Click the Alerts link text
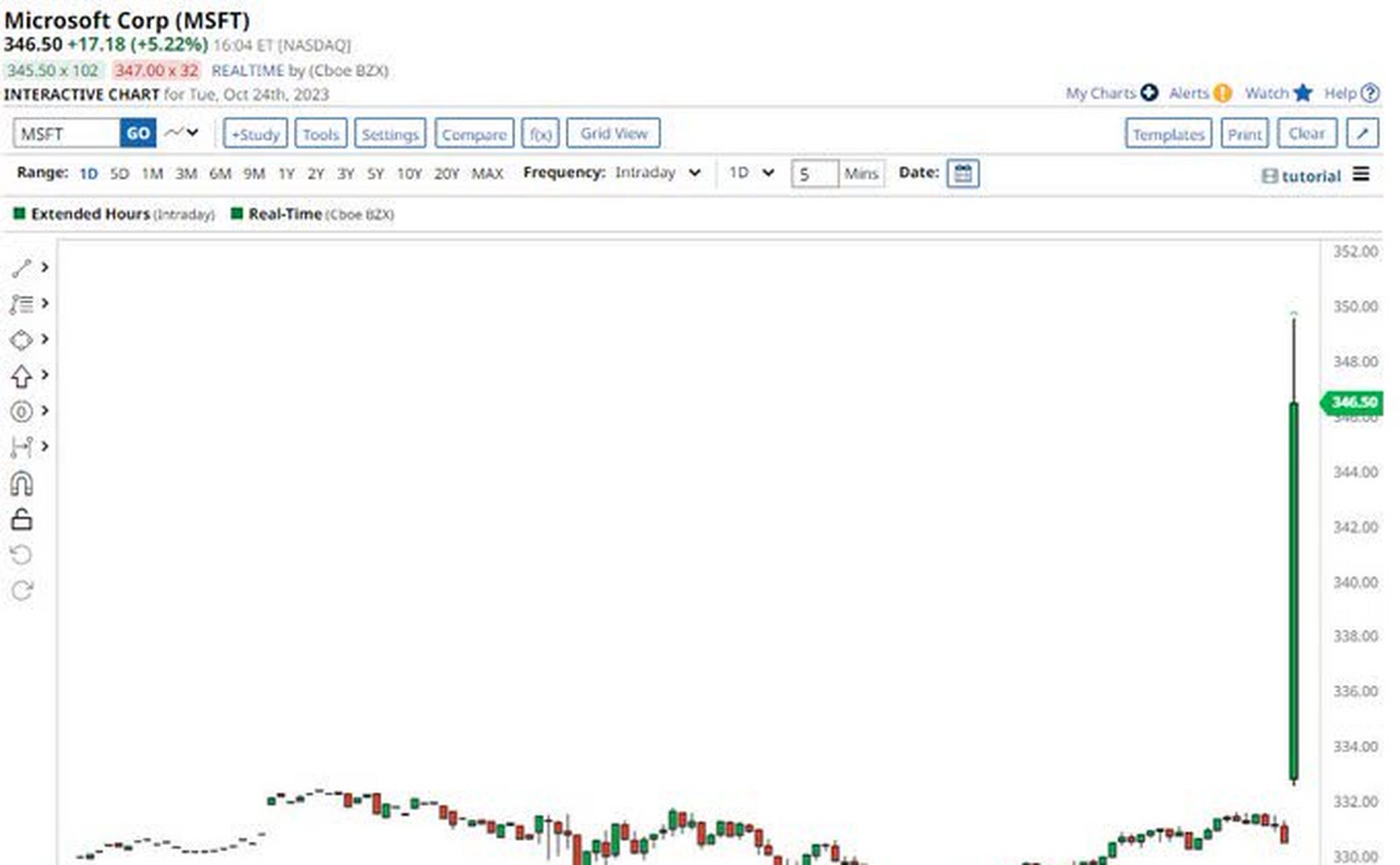The width and height of the screenshot is (1400, 865). [1189, 93]
